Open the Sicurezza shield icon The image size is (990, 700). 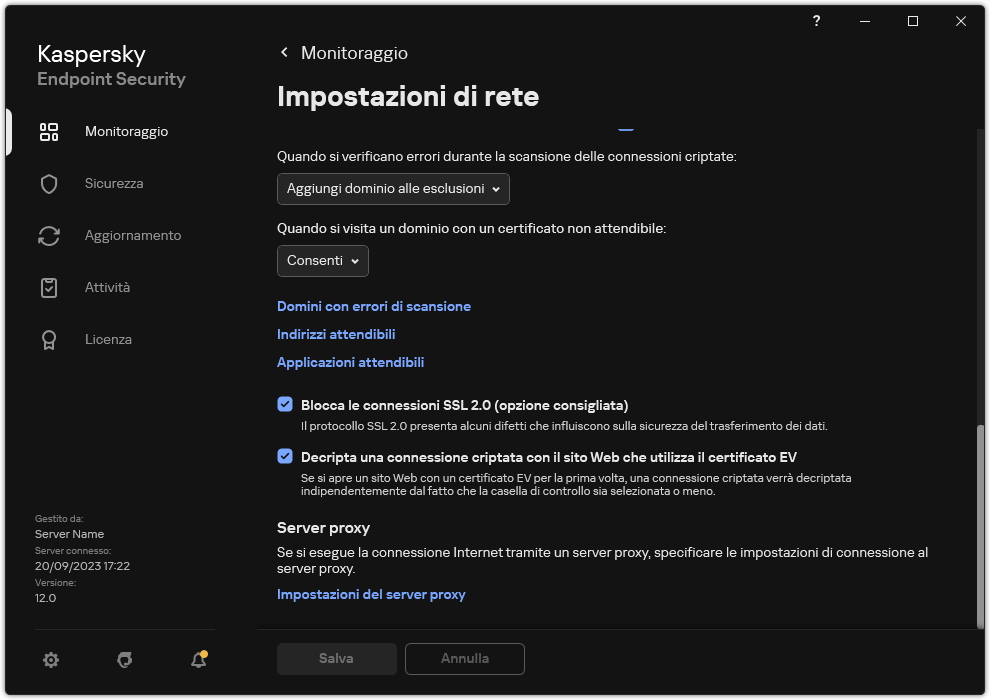(48, 183)
